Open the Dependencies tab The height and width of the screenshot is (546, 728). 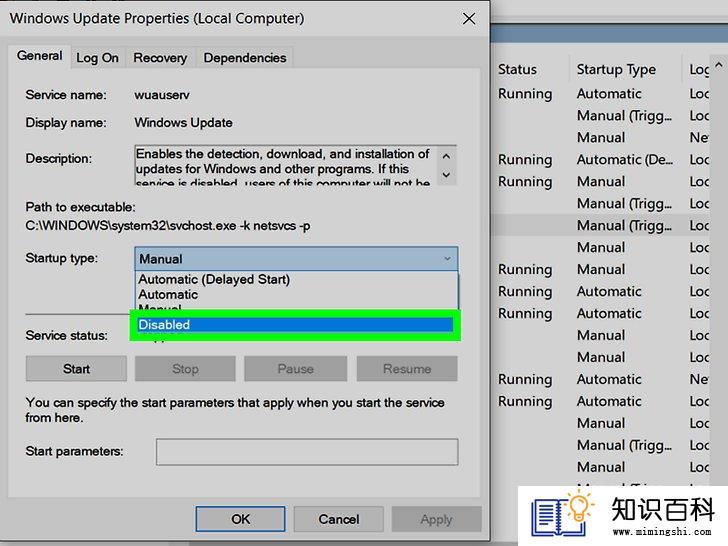click(245, 58)
